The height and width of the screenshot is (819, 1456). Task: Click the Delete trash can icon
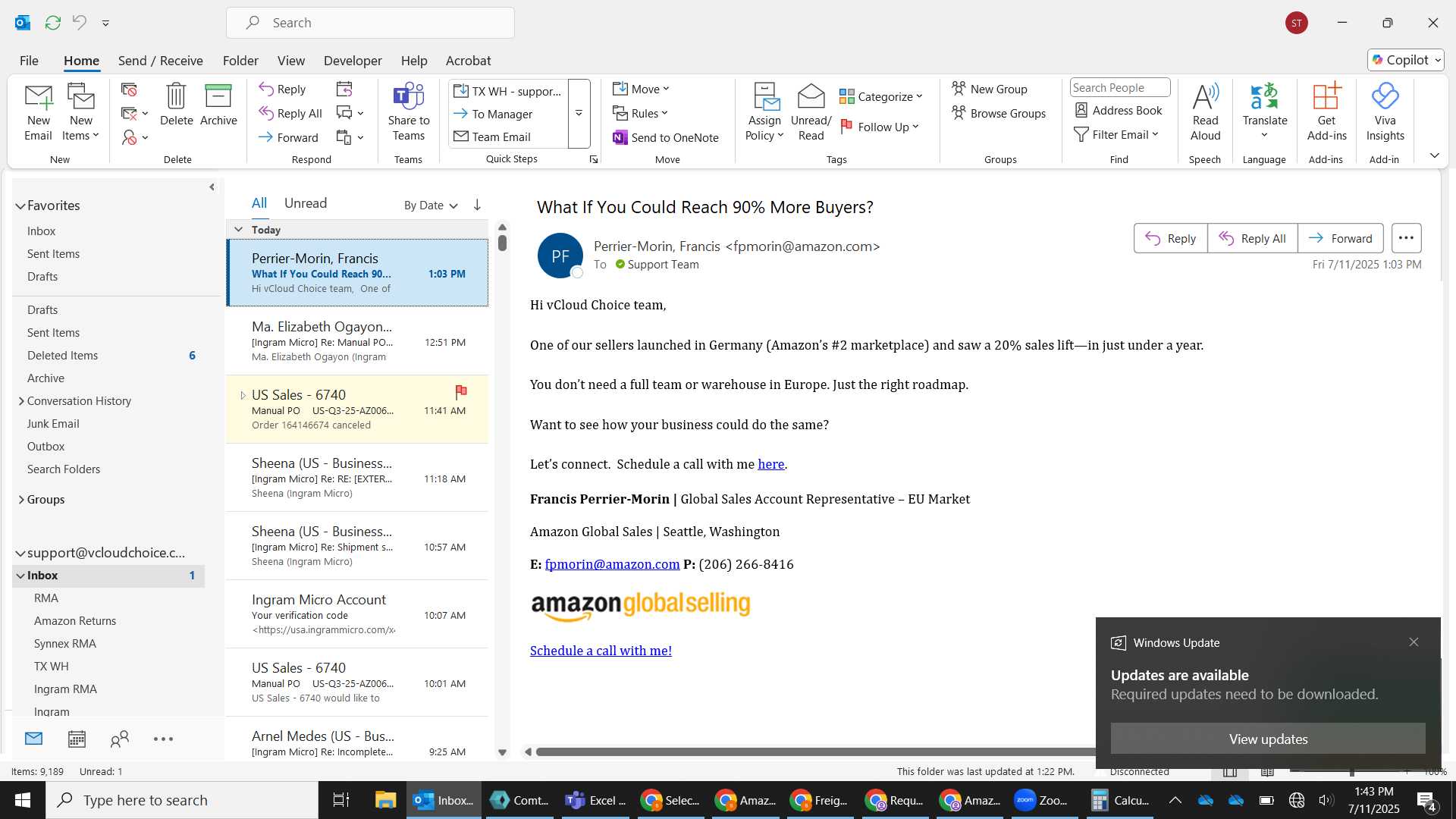(176, 97)
